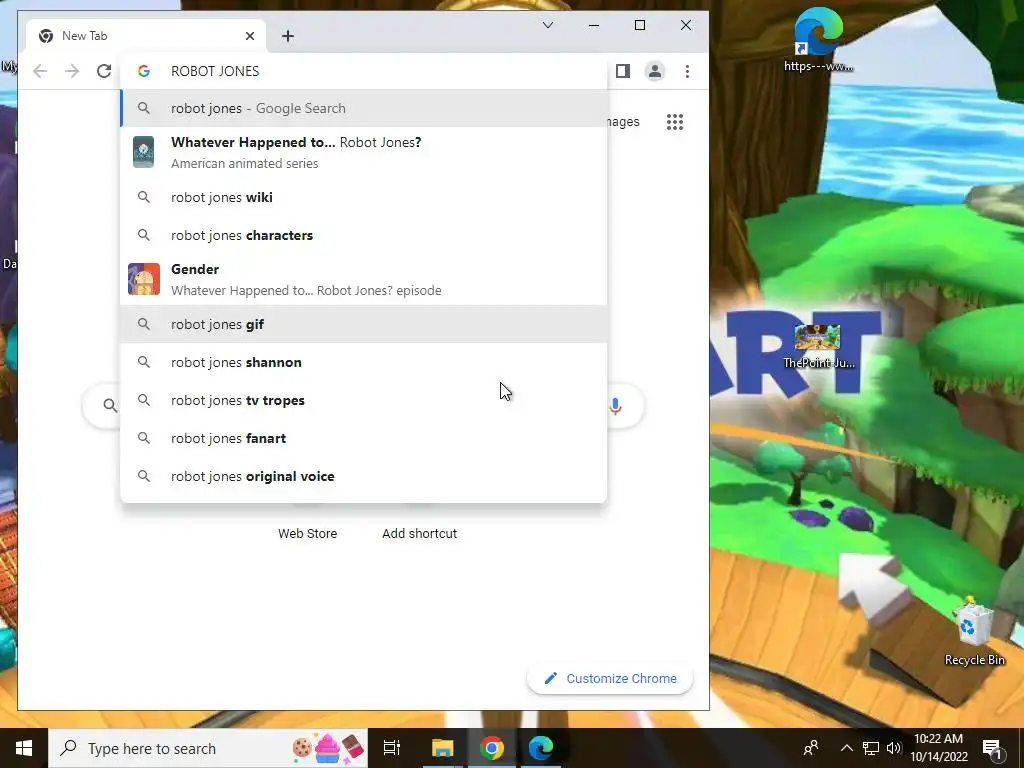Choose 'robot jones characters' suggestion
This screenshot has height=768, width=1024.
[363, 235]
